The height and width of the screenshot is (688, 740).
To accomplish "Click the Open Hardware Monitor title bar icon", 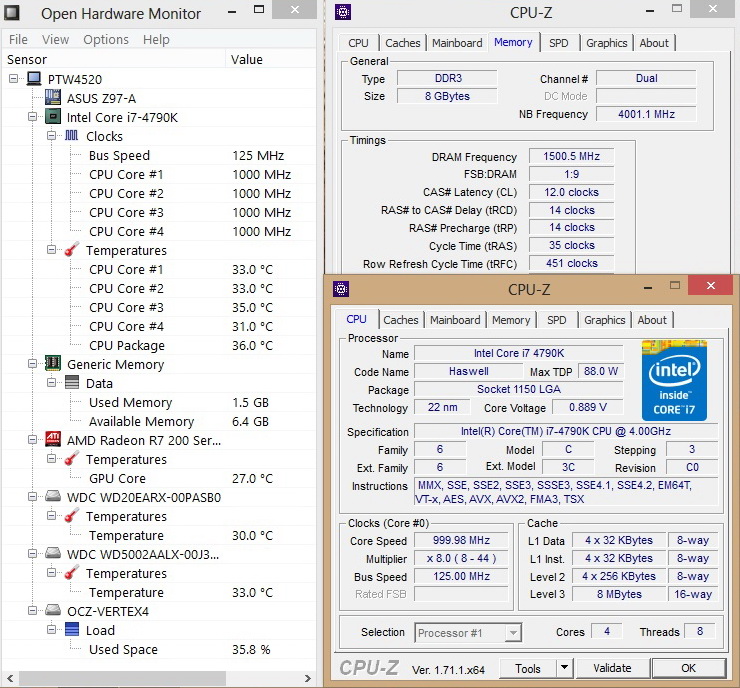I will (12, 13).
